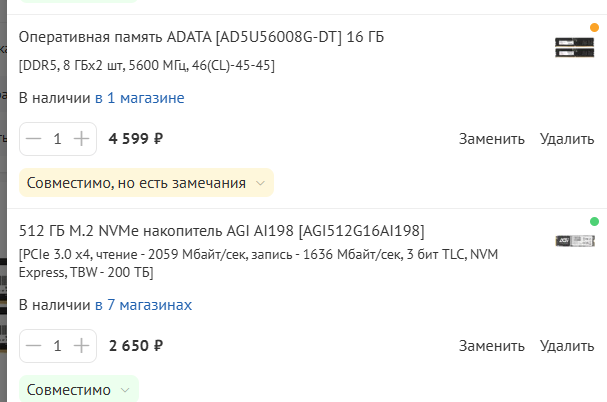Click Заменить for the AGI SSD
The height and width of the screenshot is (402, 607).
pos(492,346)
